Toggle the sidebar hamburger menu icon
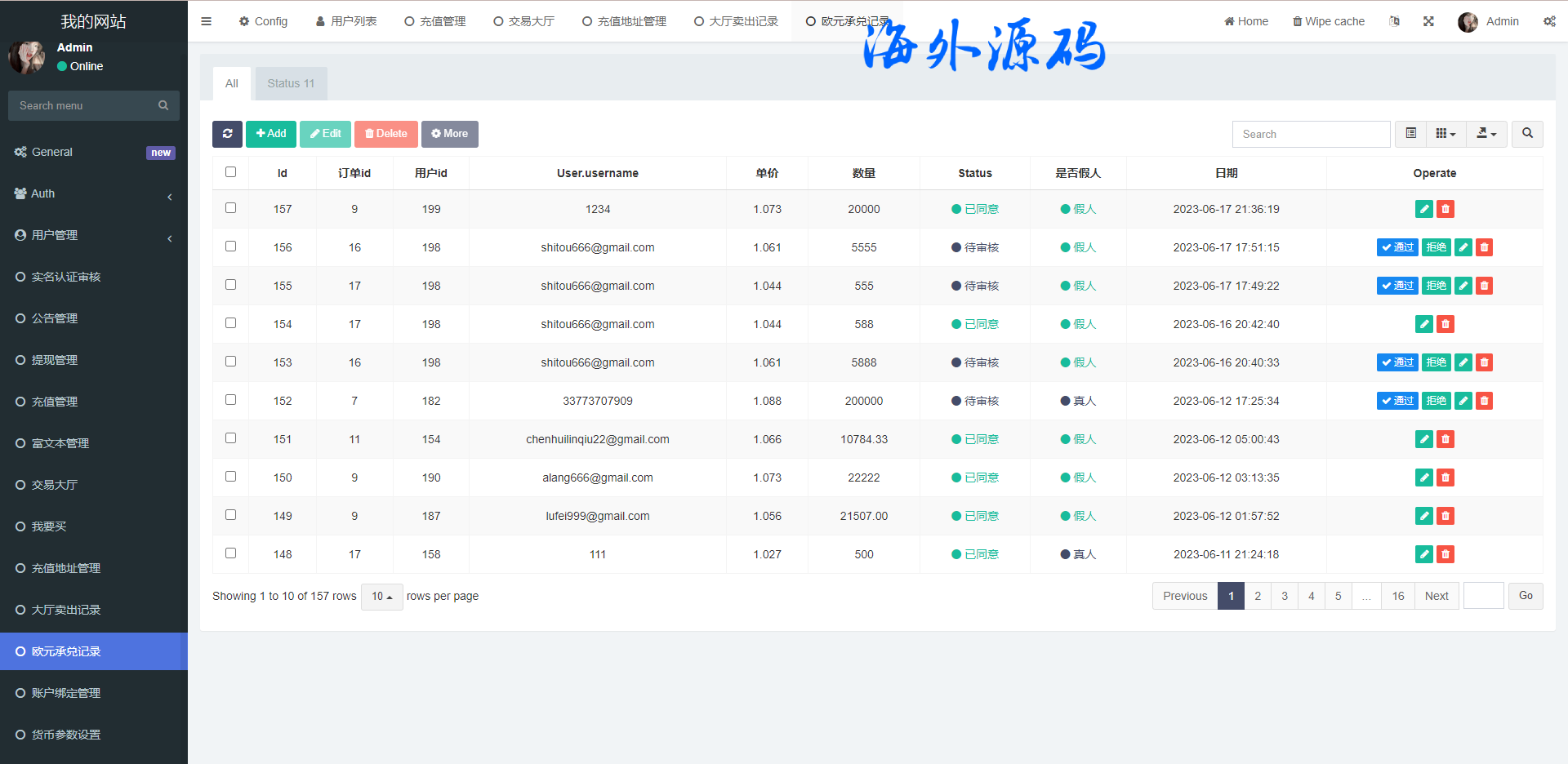Image resolution: width=1568 pixels, height=764 pixels. pyautogui.click(x=206, y=21)
